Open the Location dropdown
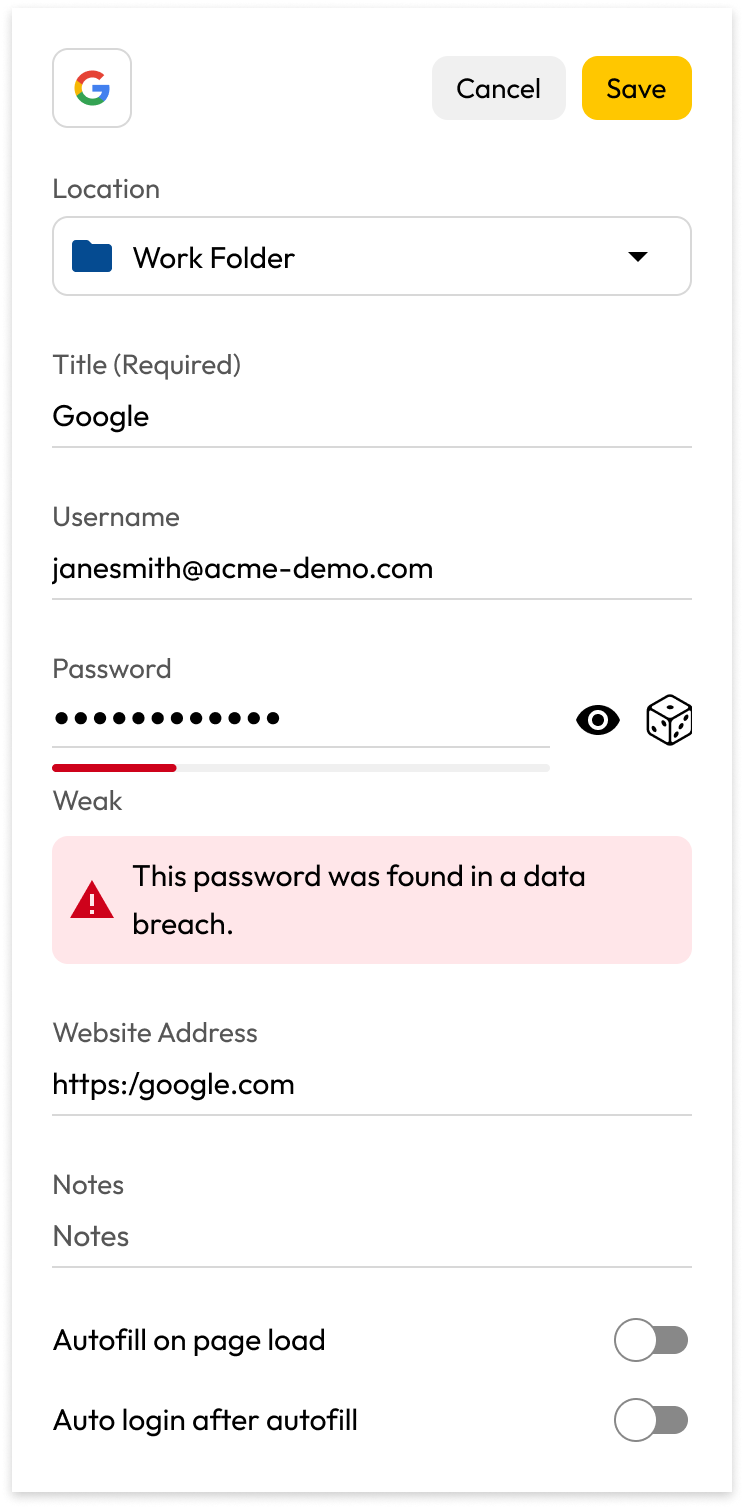This screenshot has height=1508, width=744. point(372,256)
